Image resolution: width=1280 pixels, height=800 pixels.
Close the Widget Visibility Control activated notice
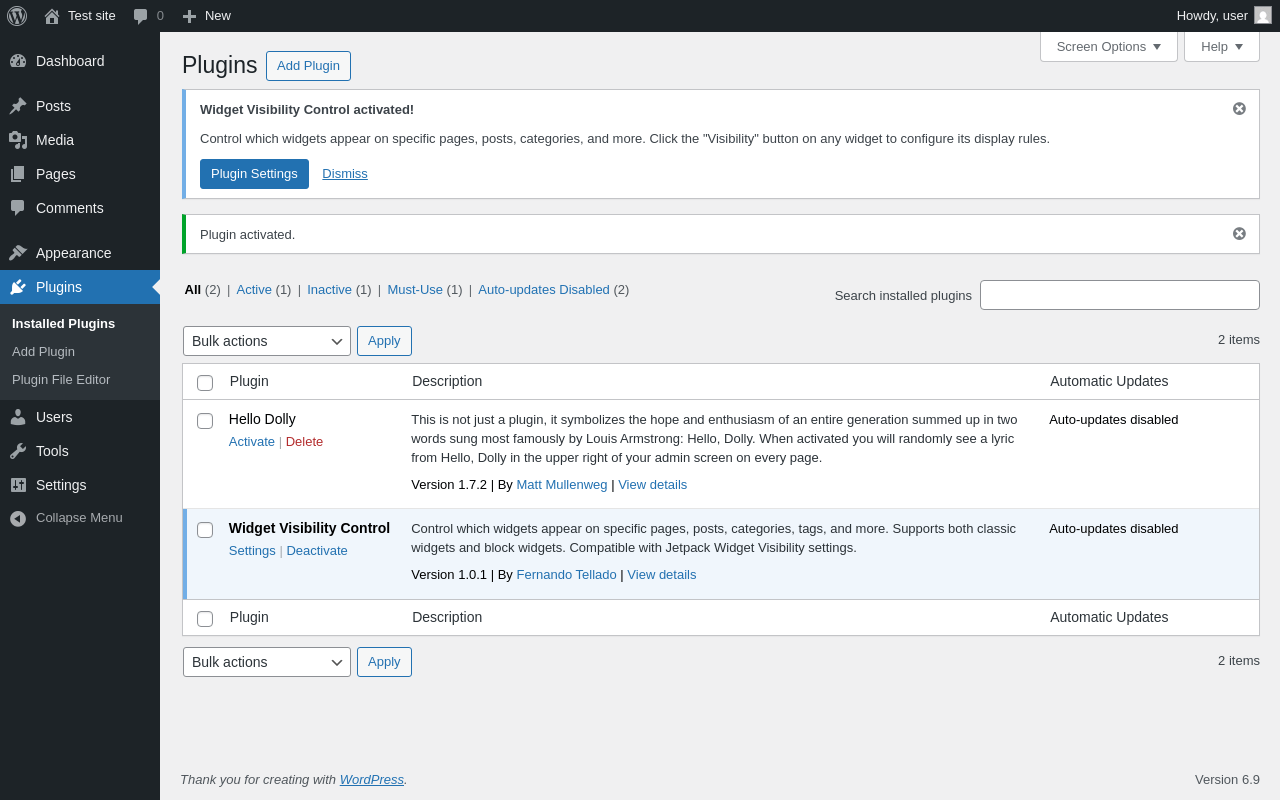(x=1239, y=109)
